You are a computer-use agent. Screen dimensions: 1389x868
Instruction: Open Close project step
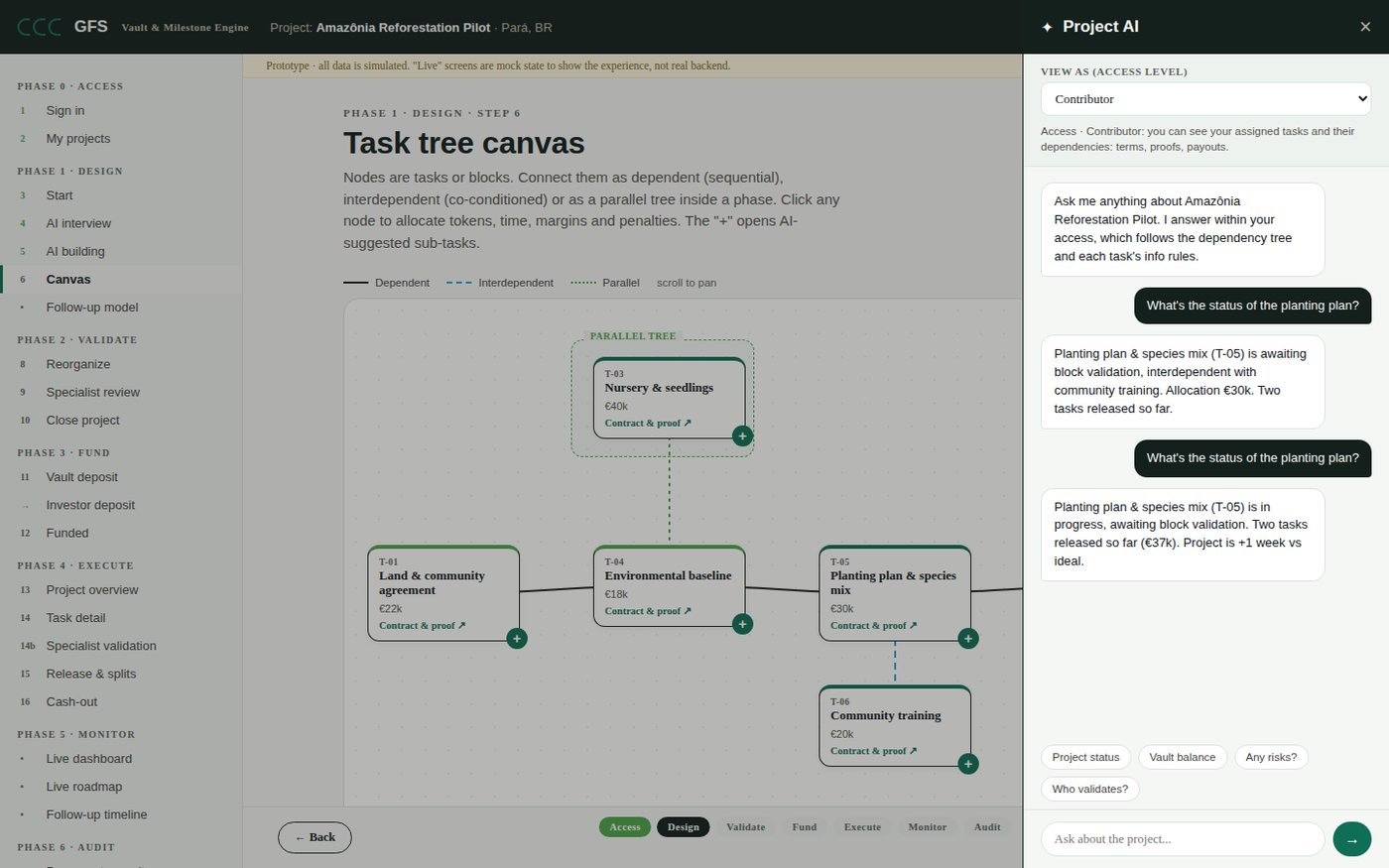[x=121, y=420]
